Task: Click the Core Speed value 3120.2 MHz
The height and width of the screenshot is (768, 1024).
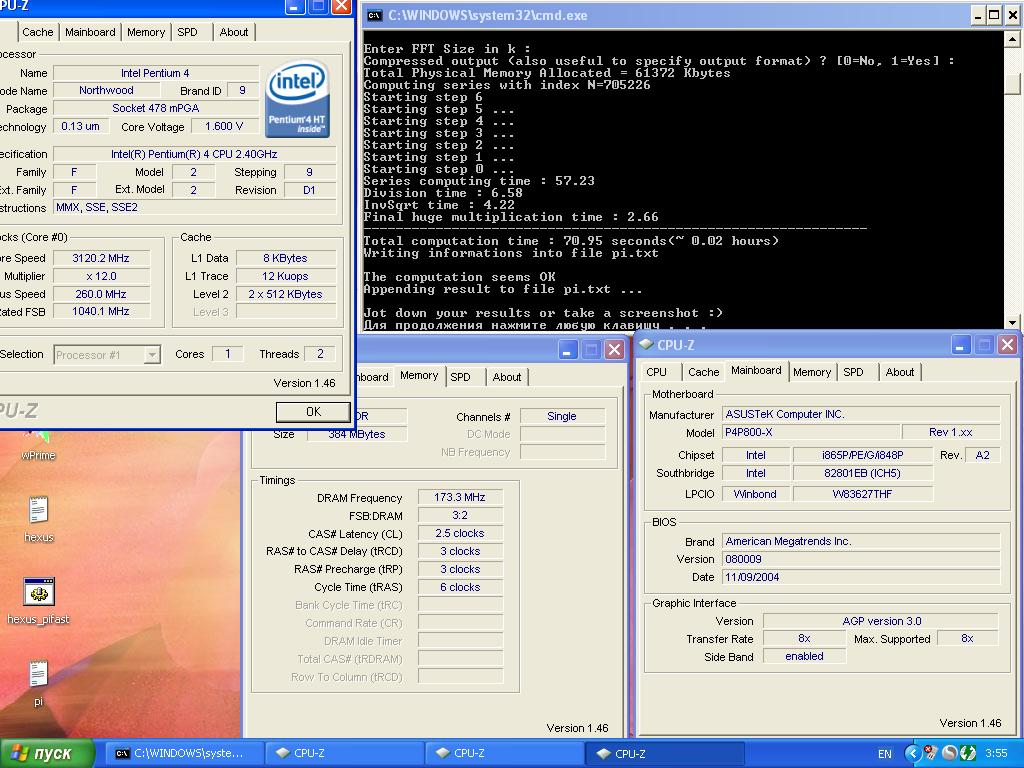Action: coord(101,258)
